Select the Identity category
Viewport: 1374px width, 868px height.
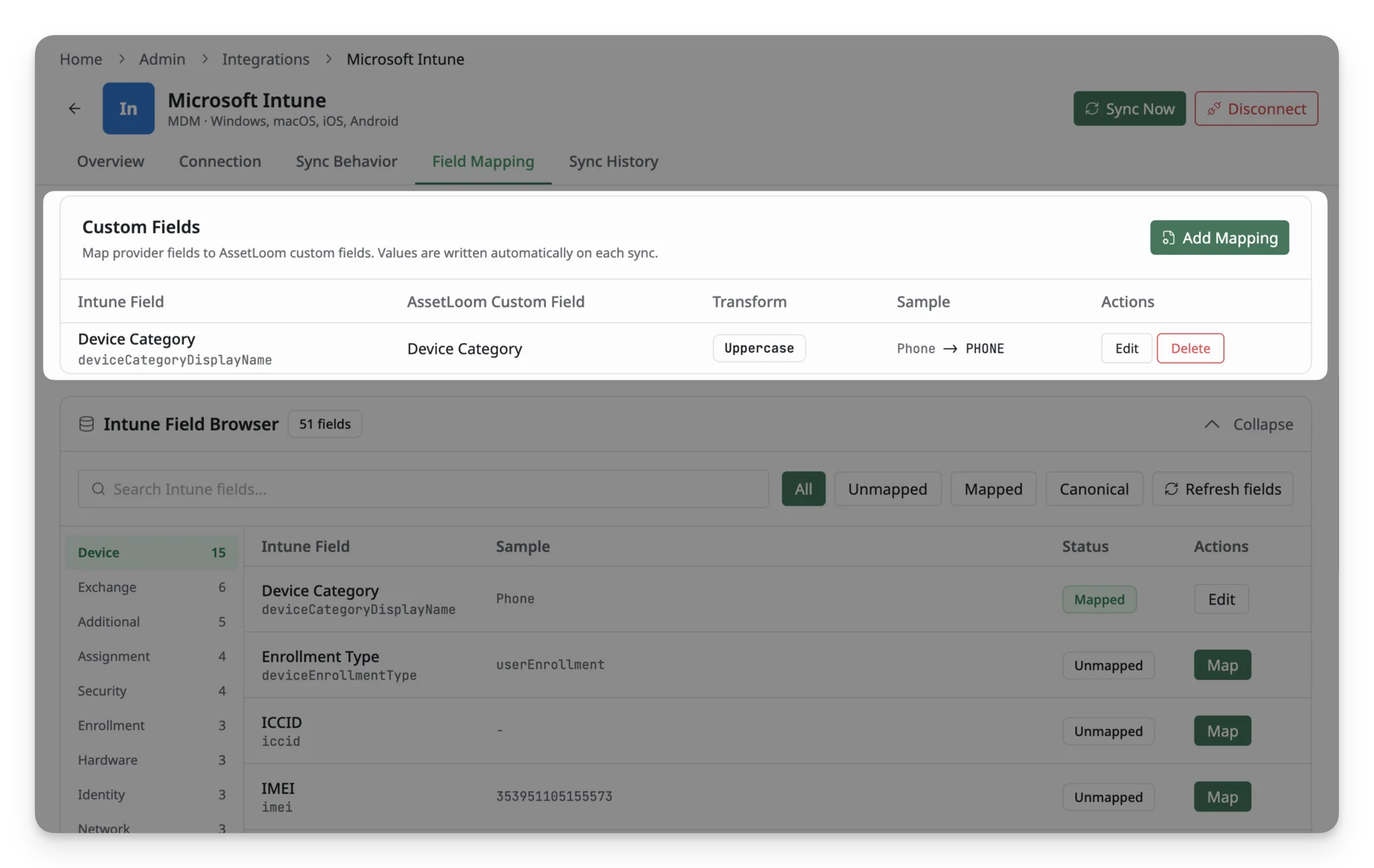click(x=151, y=795)
